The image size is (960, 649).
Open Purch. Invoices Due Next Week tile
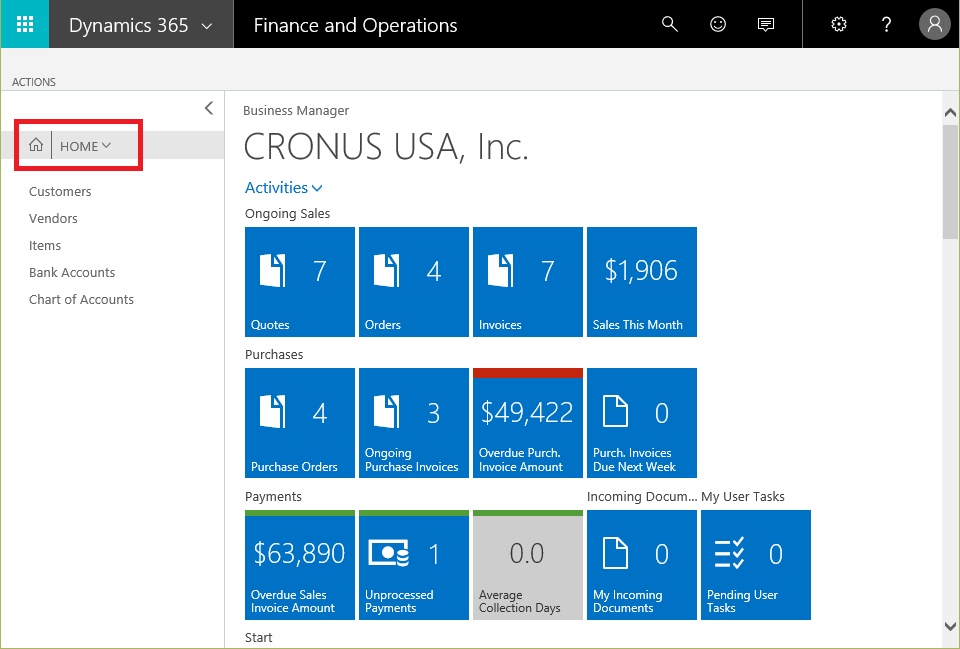coord(642,422)
